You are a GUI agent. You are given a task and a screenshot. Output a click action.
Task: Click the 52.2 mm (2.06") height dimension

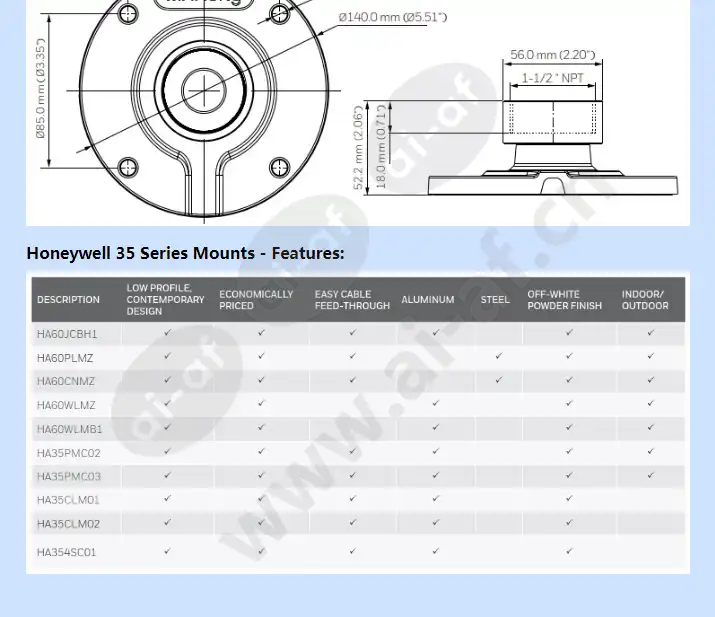pos(358,148)
